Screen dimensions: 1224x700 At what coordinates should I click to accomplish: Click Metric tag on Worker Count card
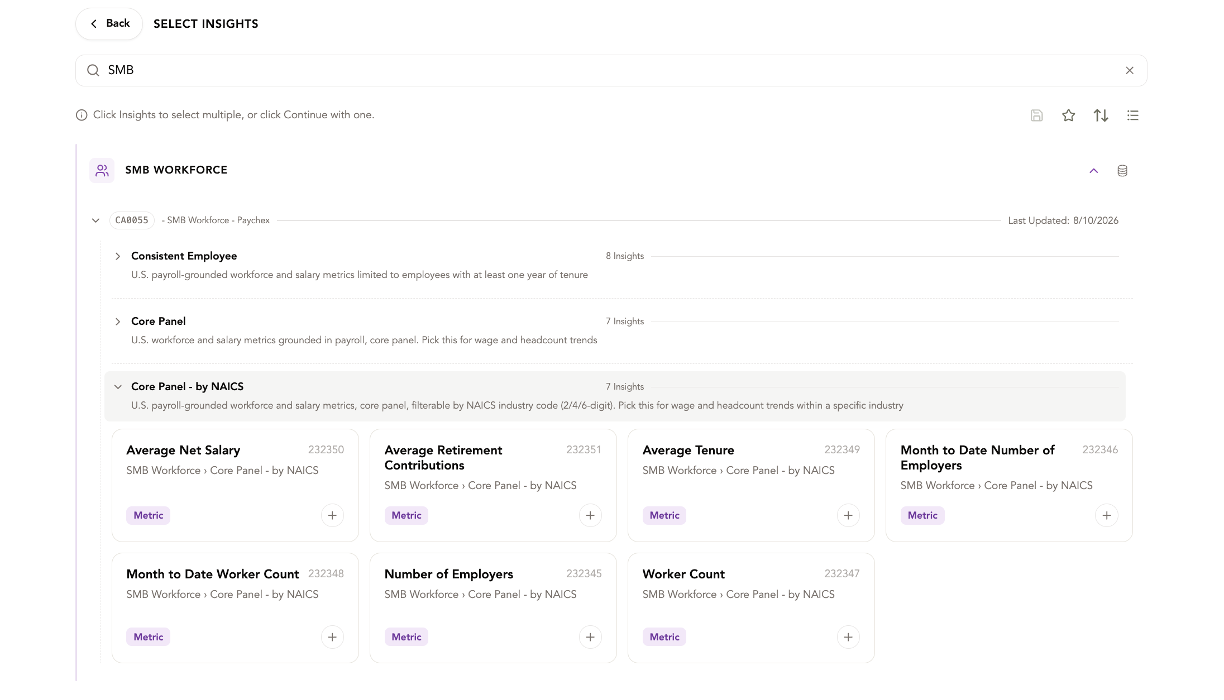point(664,636)
